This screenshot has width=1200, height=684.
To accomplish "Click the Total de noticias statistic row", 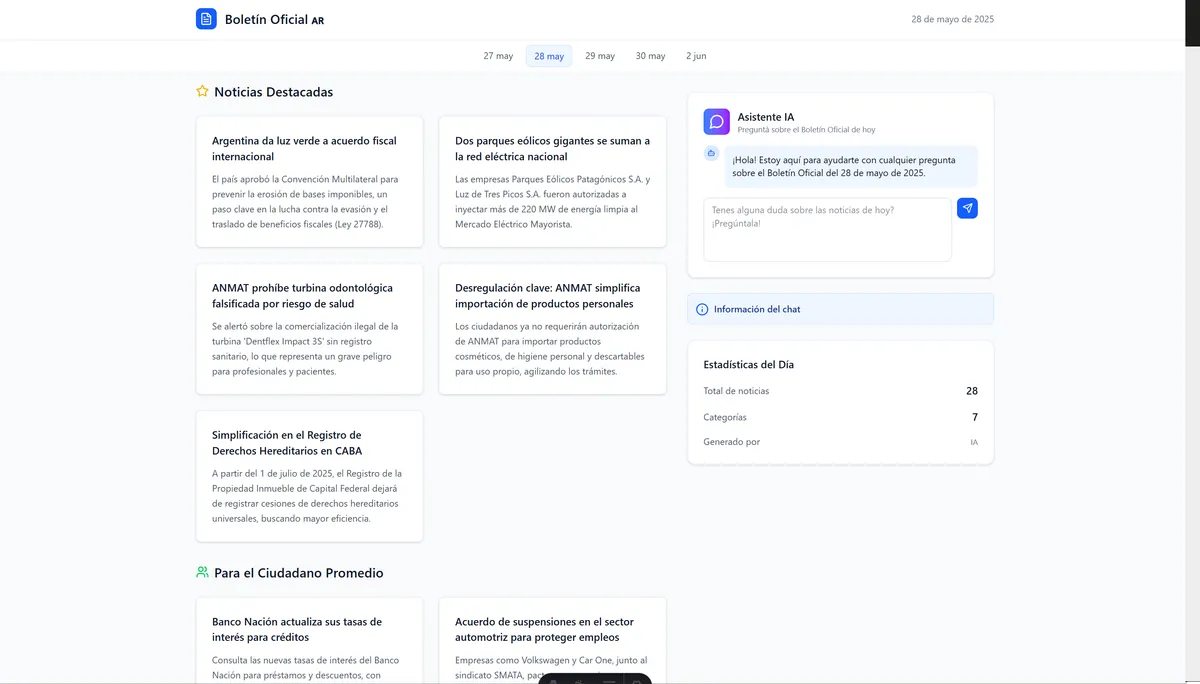I will pos(841,391).
